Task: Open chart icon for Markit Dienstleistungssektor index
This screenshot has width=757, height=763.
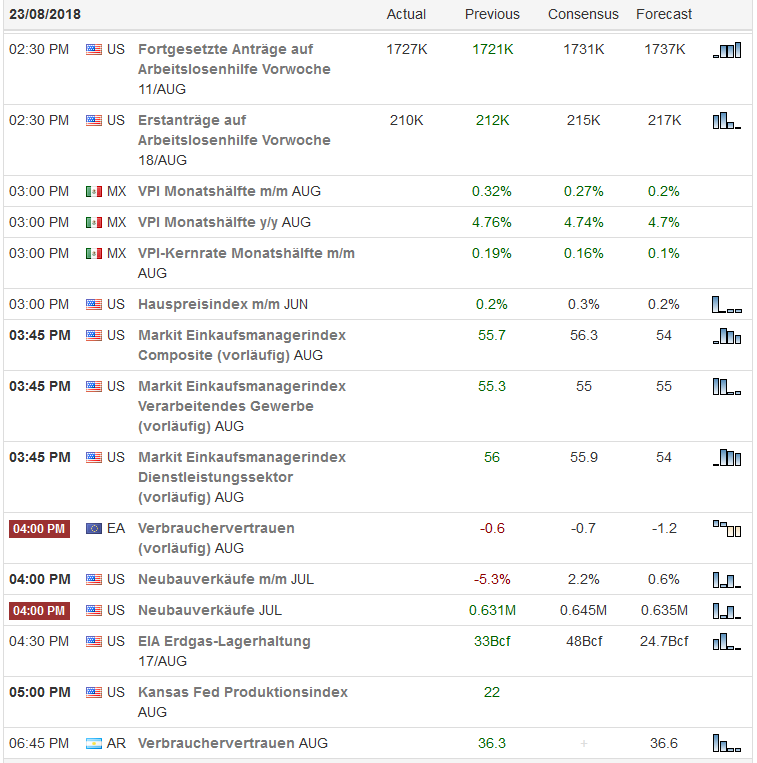Action: 726,457
